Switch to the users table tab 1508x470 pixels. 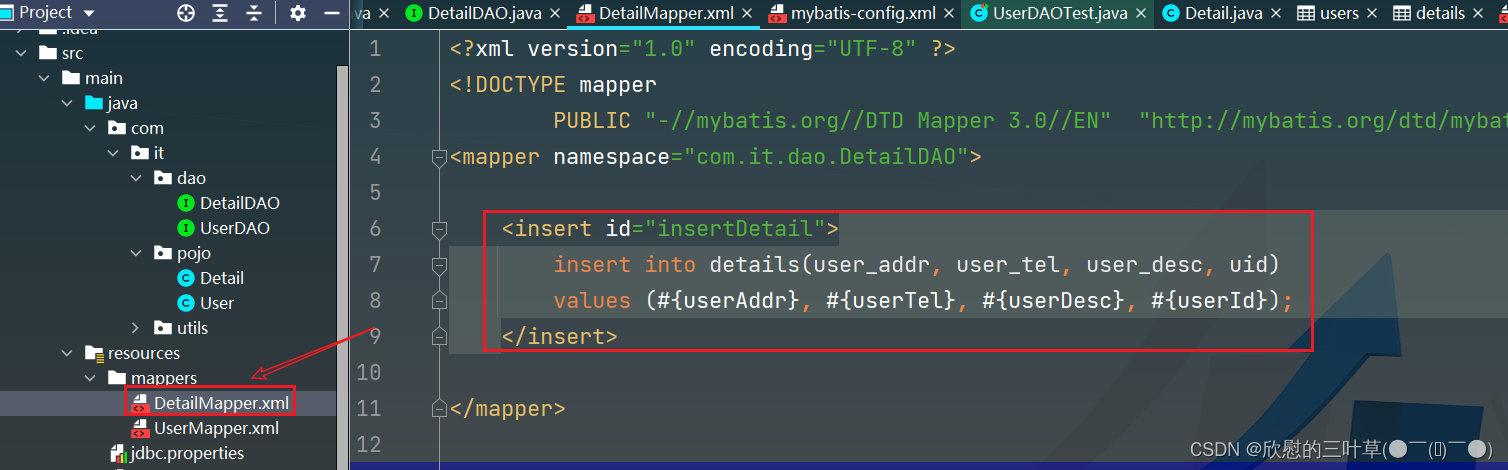[x=1339, y=14]
